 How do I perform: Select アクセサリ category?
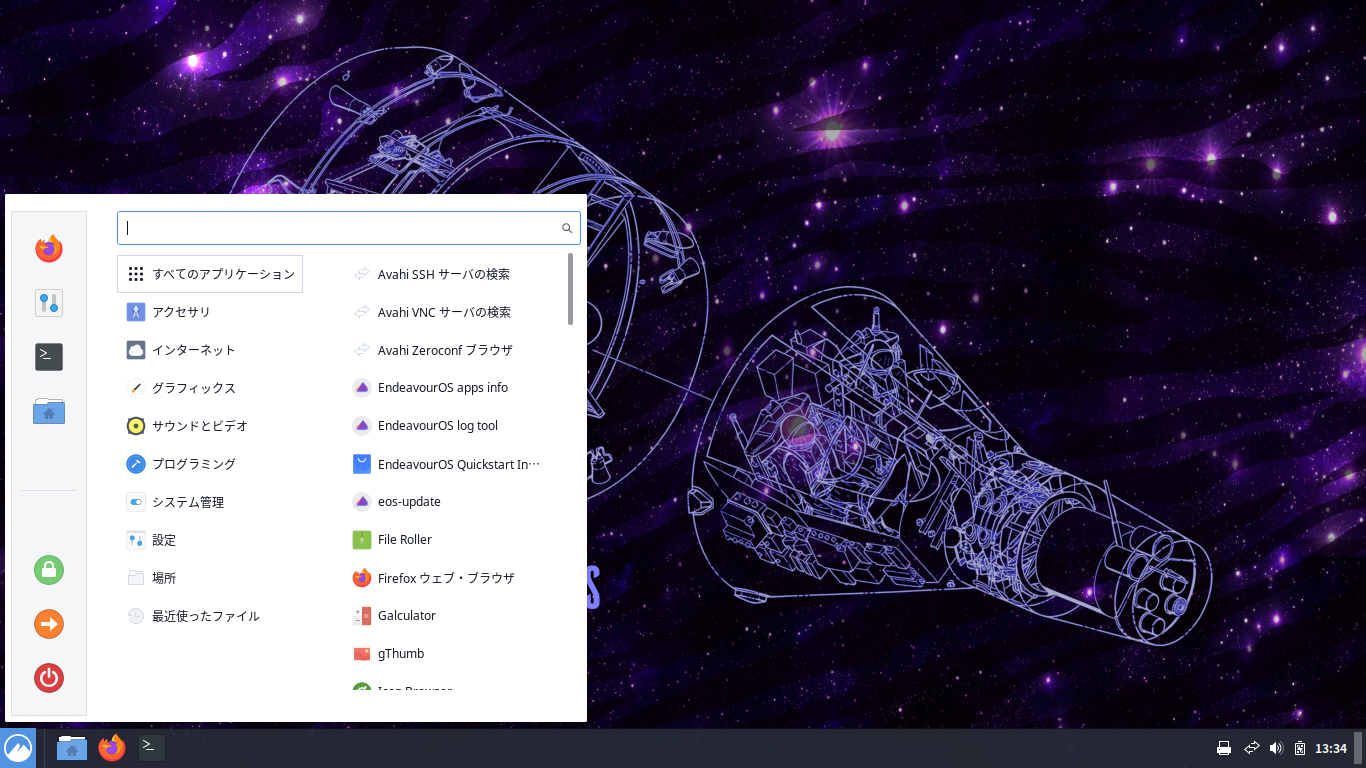tap(210, 312)
